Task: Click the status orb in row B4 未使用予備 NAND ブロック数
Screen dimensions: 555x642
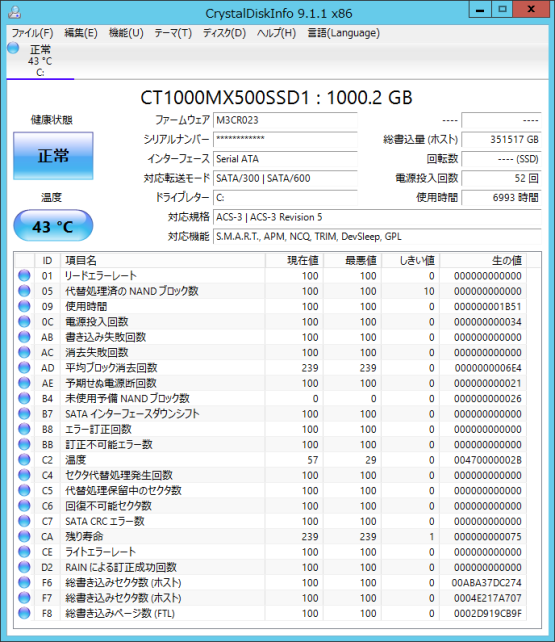Action: (24, 398)
